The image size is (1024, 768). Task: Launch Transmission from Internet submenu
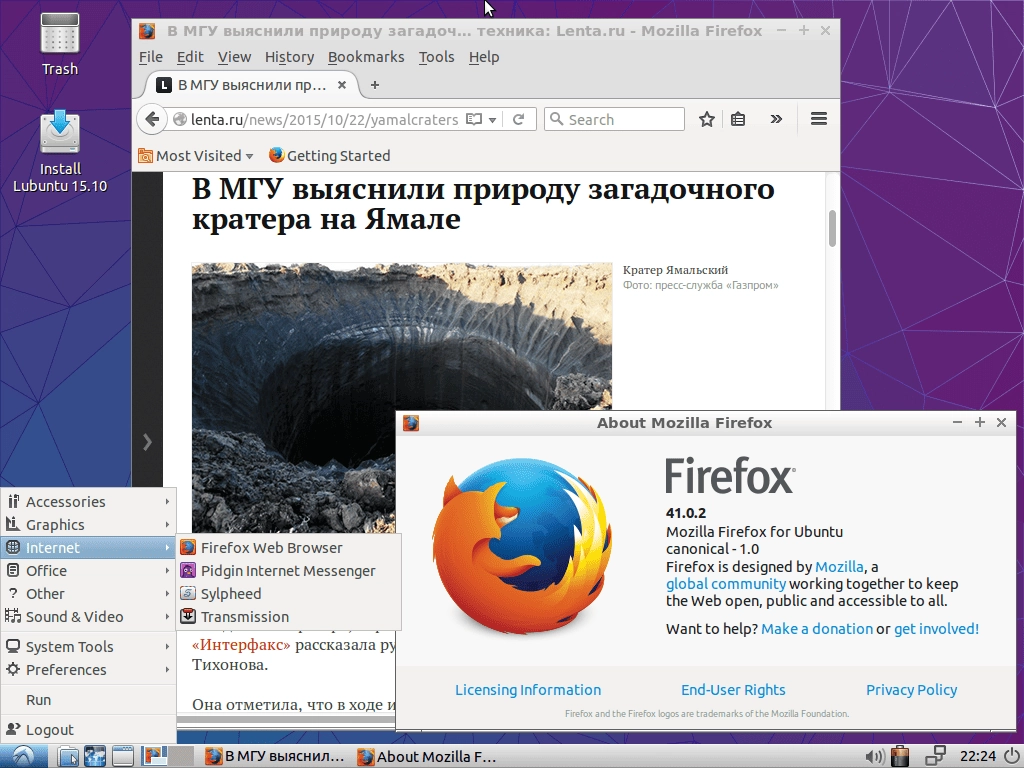pos(289,616)
